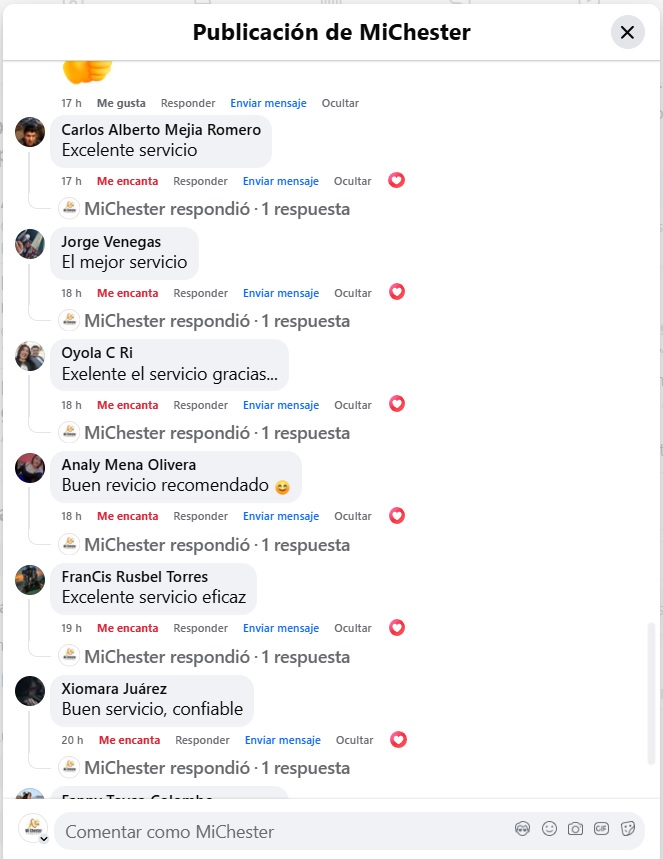This screenshot has height=859, width=663.
Task: Toggle Me encanta on Jorge Venegas's comment
Action: pos(127,293)
